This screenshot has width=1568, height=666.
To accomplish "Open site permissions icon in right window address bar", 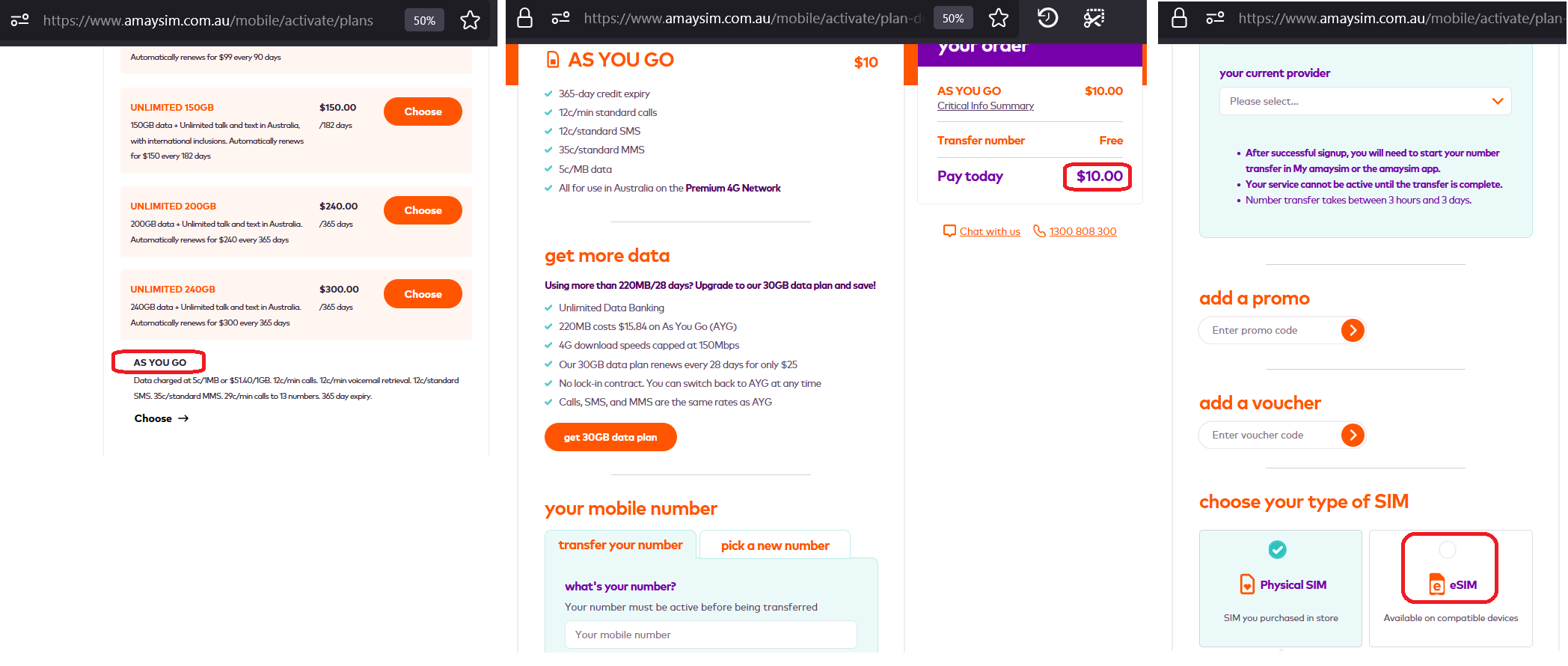I will [1215, 18].
